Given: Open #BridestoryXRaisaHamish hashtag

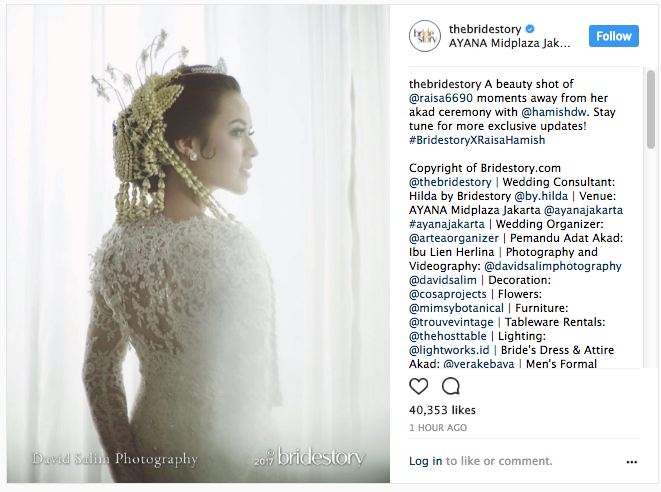Looking at the screenshot, I should [477, 140].
